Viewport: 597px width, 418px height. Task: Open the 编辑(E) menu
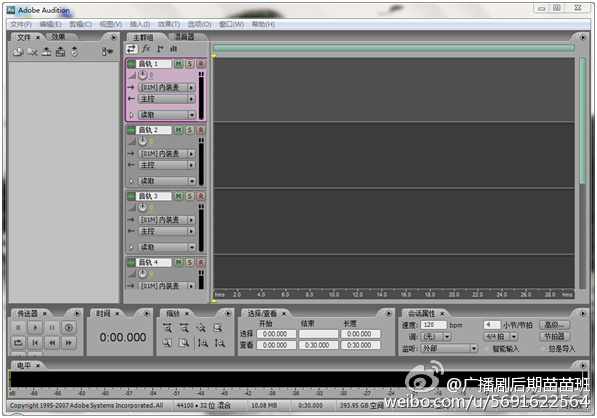50,24
